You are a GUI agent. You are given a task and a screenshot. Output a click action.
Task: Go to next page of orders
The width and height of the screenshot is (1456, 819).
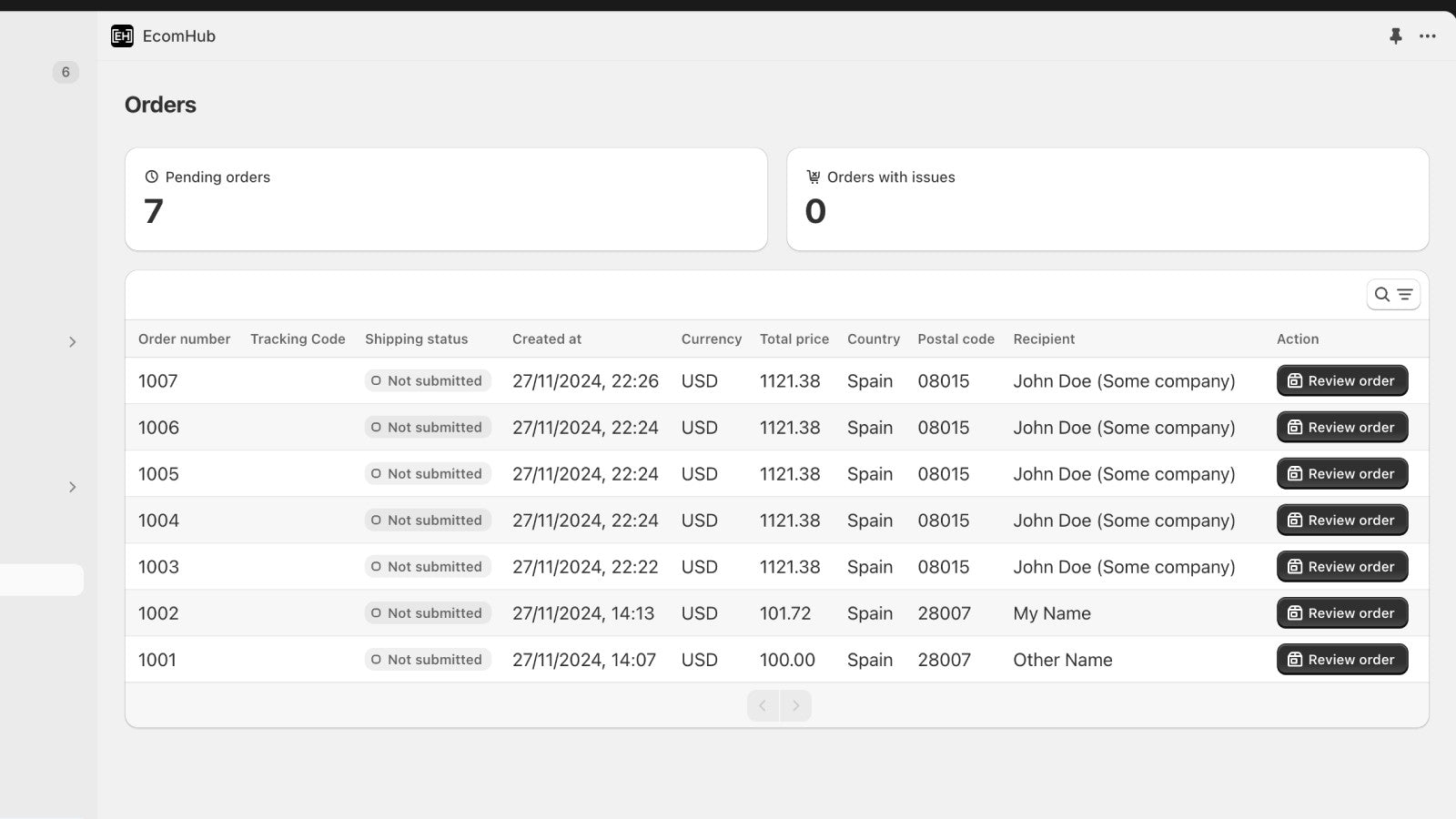(795, 706)
